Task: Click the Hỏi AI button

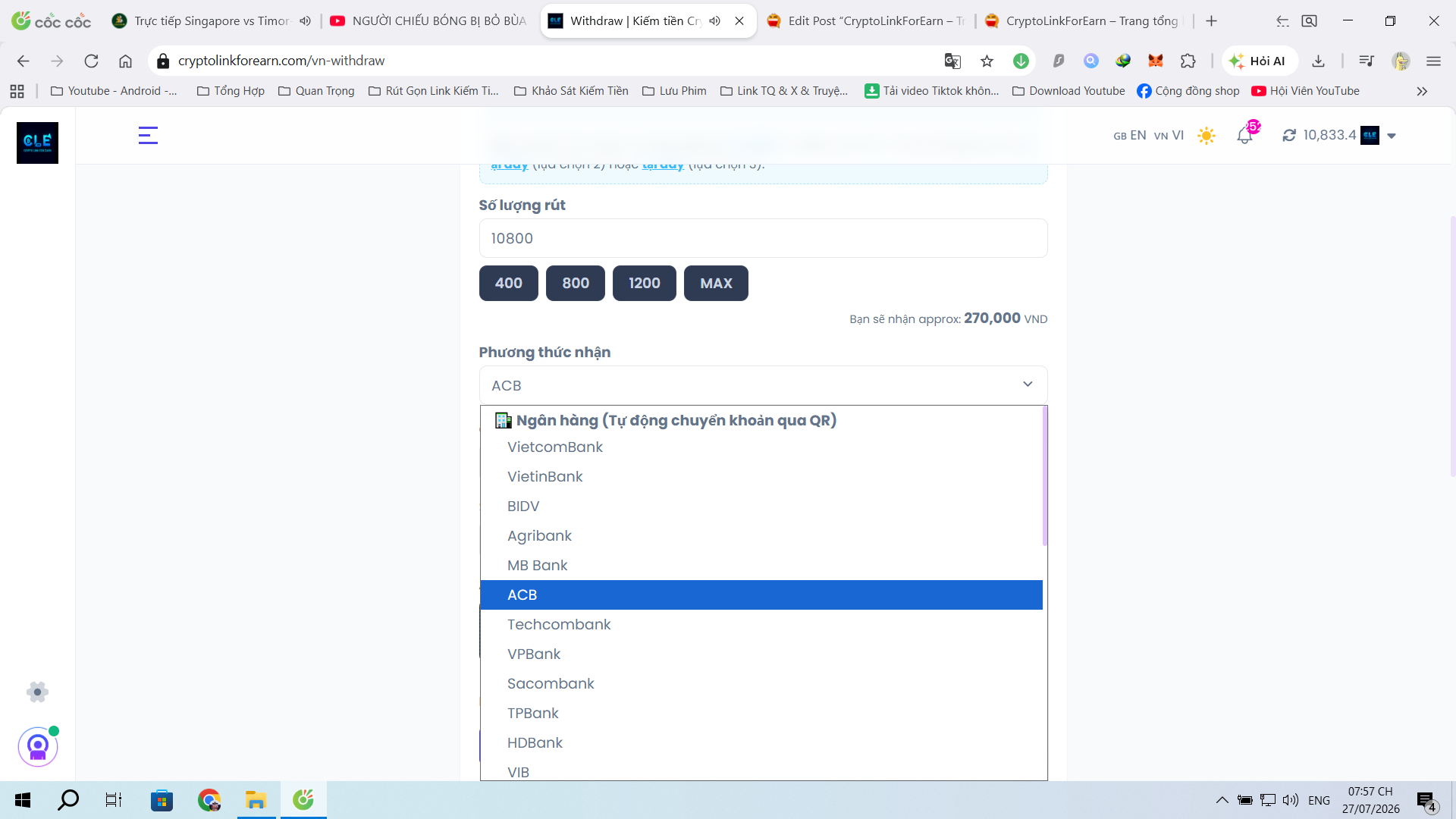Action: [1258, 61]
